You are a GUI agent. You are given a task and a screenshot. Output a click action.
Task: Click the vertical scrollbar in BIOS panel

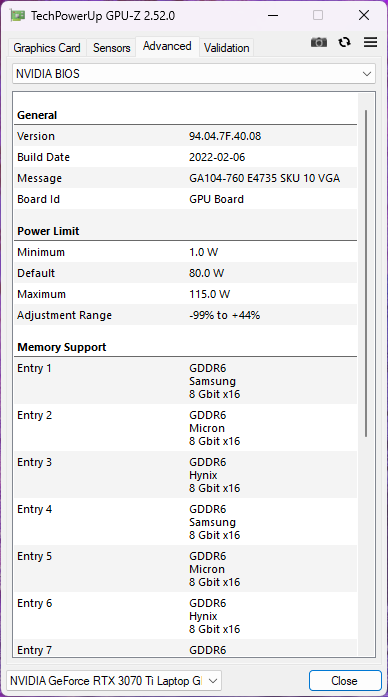[366, 273]
